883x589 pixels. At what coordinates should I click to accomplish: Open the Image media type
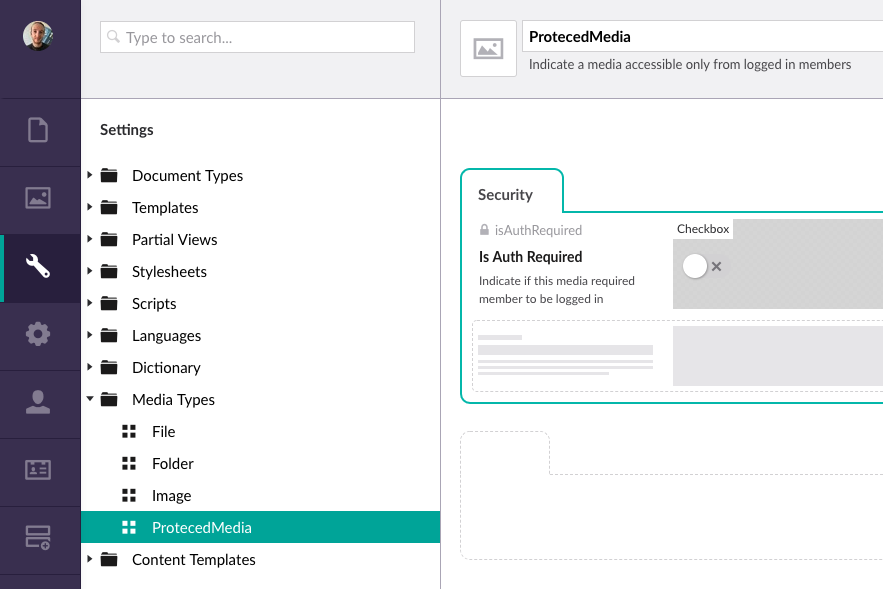(171, 496)
